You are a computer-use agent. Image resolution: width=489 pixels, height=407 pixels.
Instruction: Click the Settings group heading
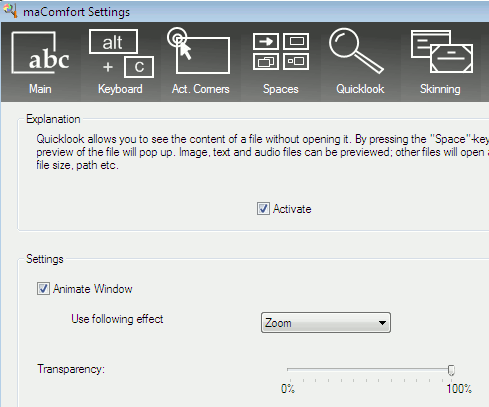click(45, 259)
